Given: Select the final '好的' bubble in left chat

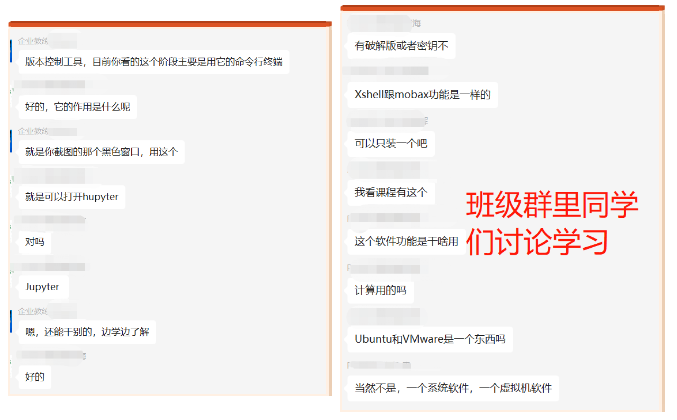Looking at the screenshot, I should click(35, 377).
